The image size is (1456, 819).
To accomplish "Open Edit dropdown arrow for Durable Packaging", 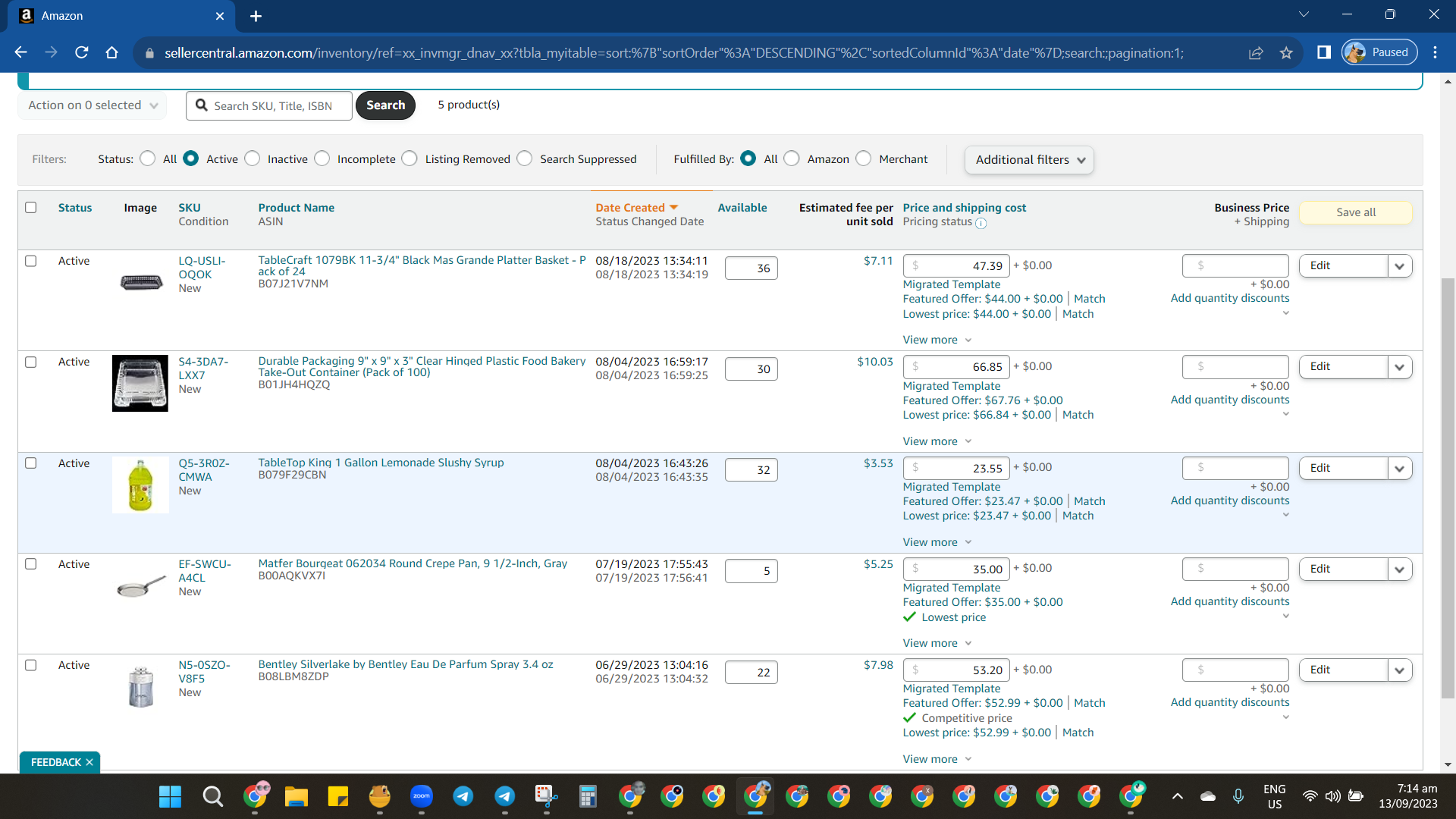I will pyautogui.click(x=1400, y=367).
